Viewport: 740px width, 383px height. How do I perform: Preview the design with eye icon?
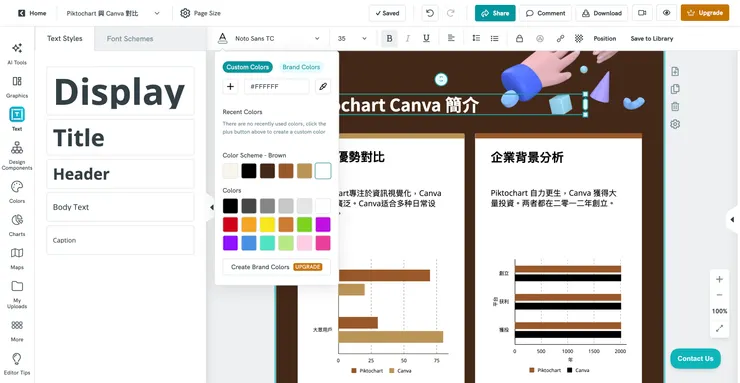click(666, 13)
